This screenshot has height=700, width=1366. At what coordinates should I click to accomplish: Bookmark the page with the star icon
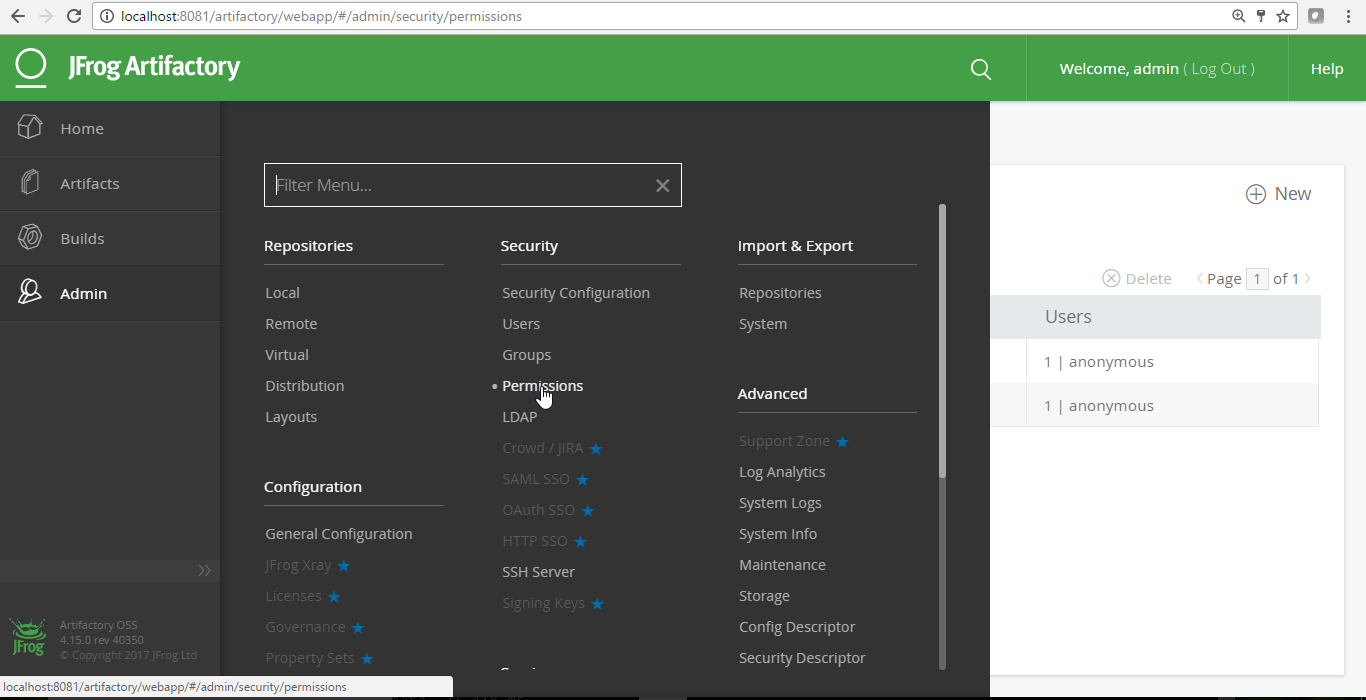[x=1283, y=16]
